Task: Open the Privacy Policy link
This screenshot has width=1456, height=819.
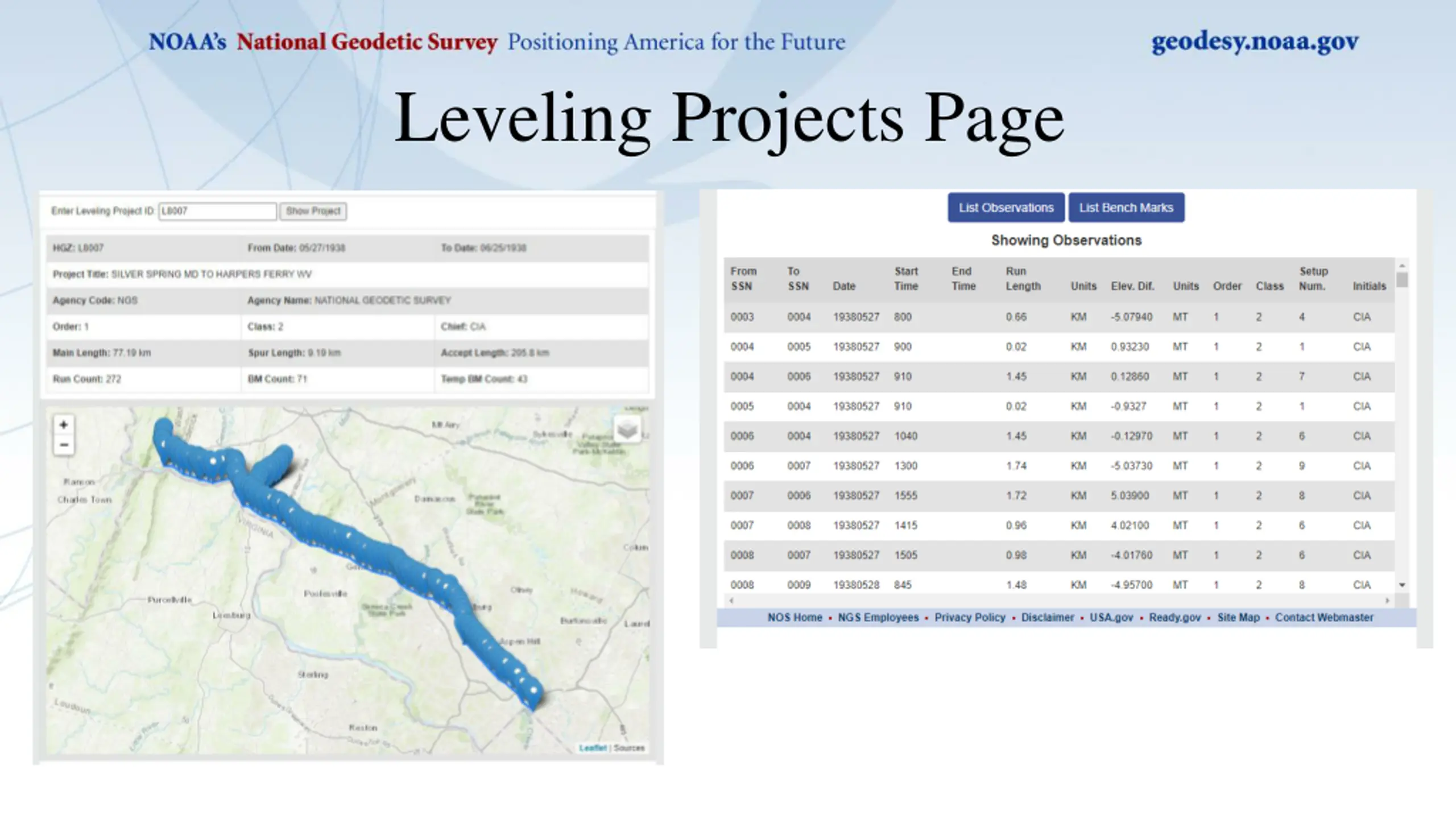Action: [x=970, y=618]
